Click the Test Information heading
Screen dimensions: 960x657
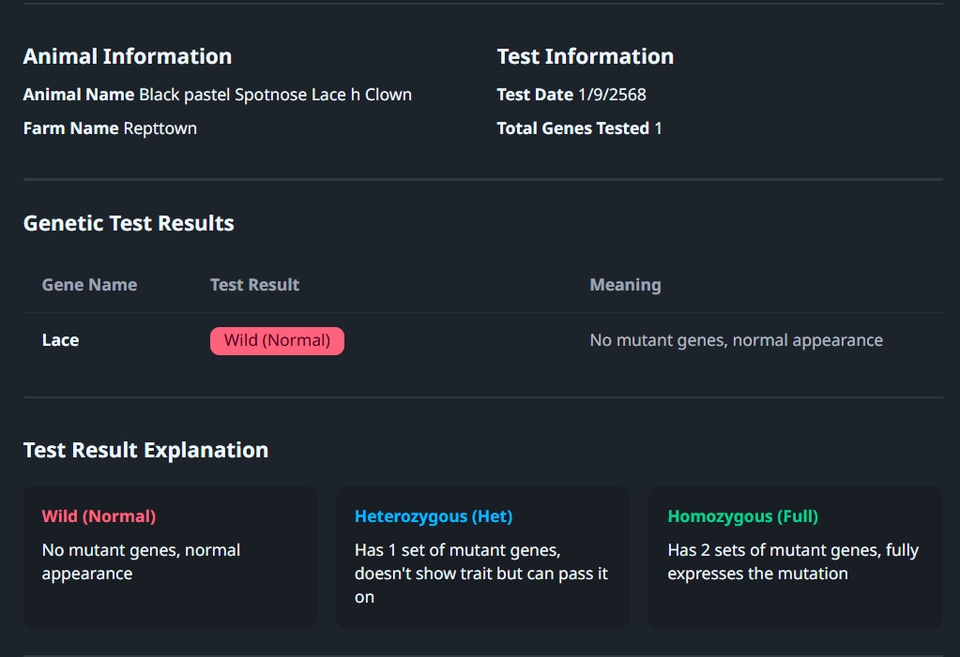(585, 57)
